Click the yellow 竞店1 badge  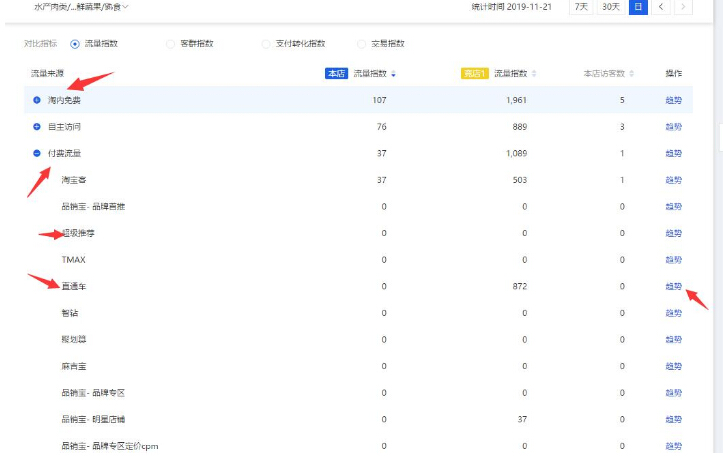click(x=473, y=74)
